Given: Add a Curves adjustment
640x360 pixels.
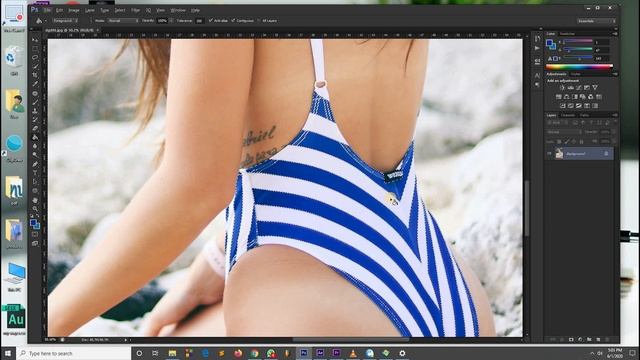Looking at the screenshot, I should (x=578, y=87).
